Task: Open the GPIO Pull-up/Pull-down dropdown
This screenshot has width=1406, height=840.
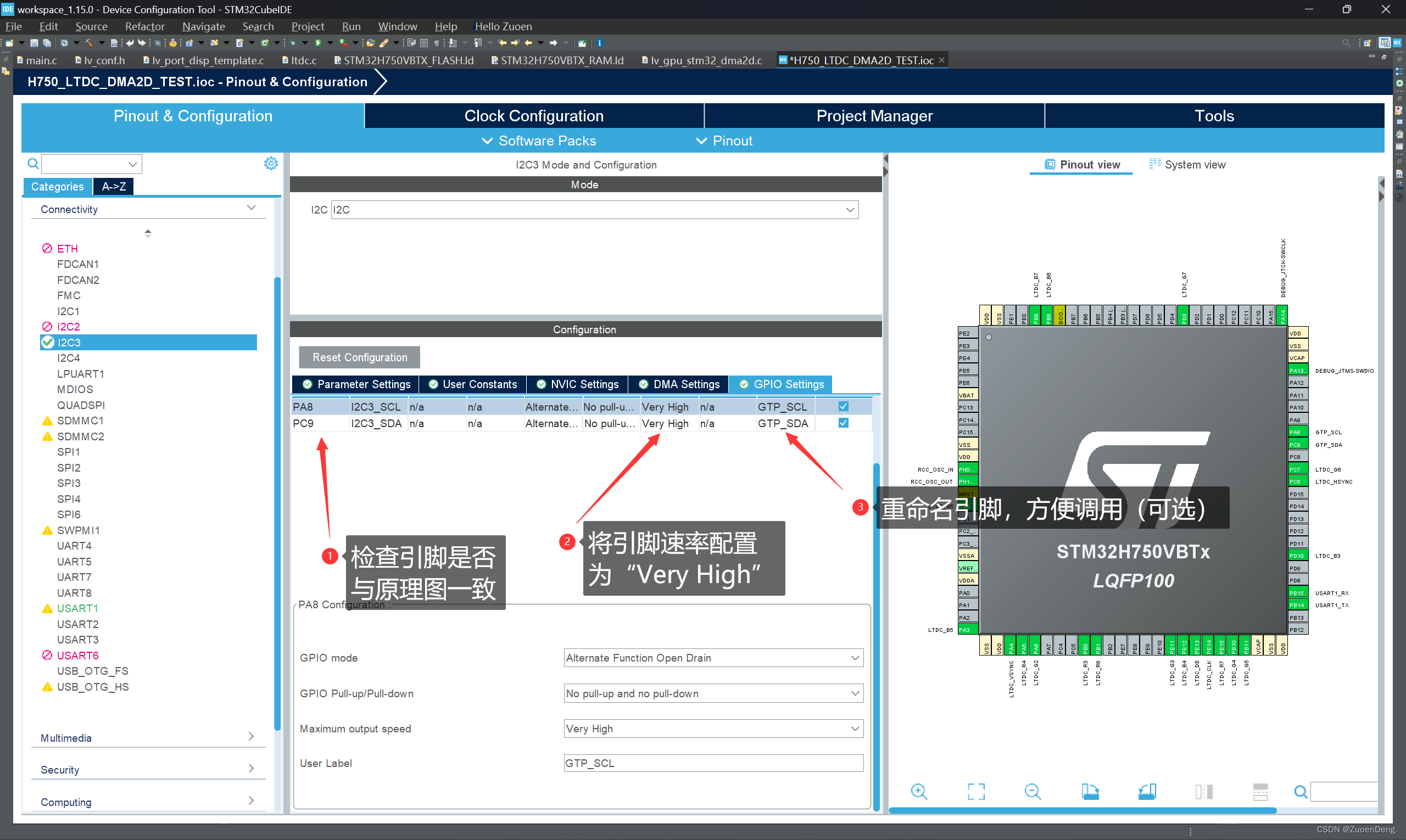Action: pyautogui.click(x=713, y=693)
